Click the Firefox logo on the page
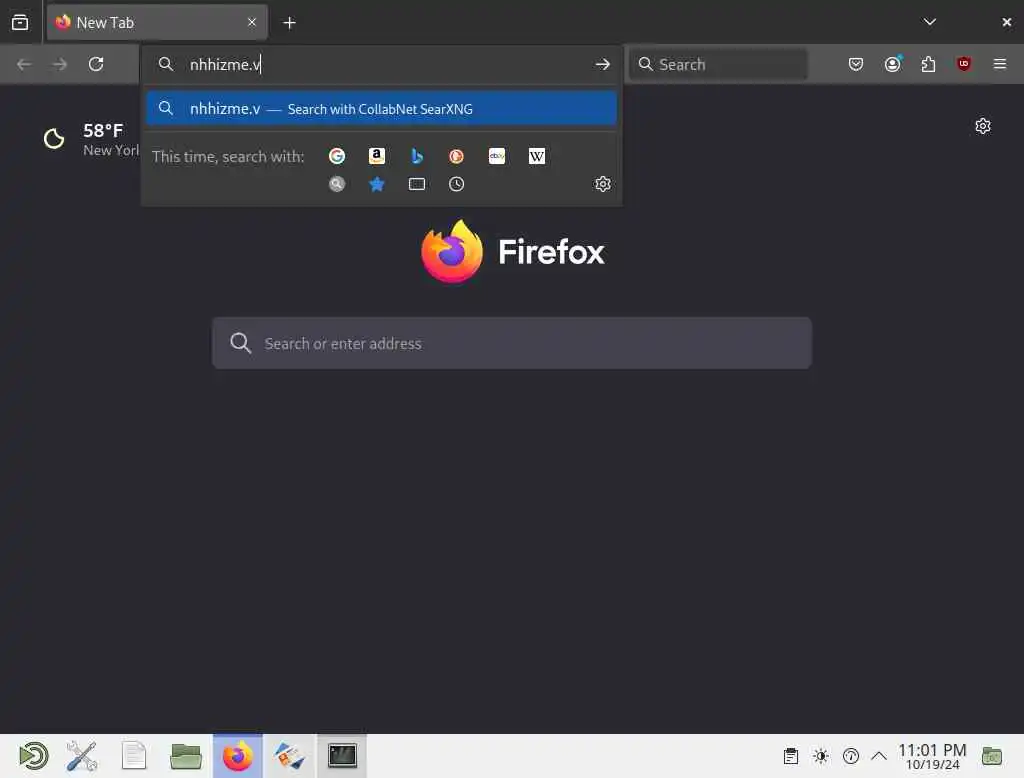The width and height of the screenshot is (1024, 778). pos(513,251)
